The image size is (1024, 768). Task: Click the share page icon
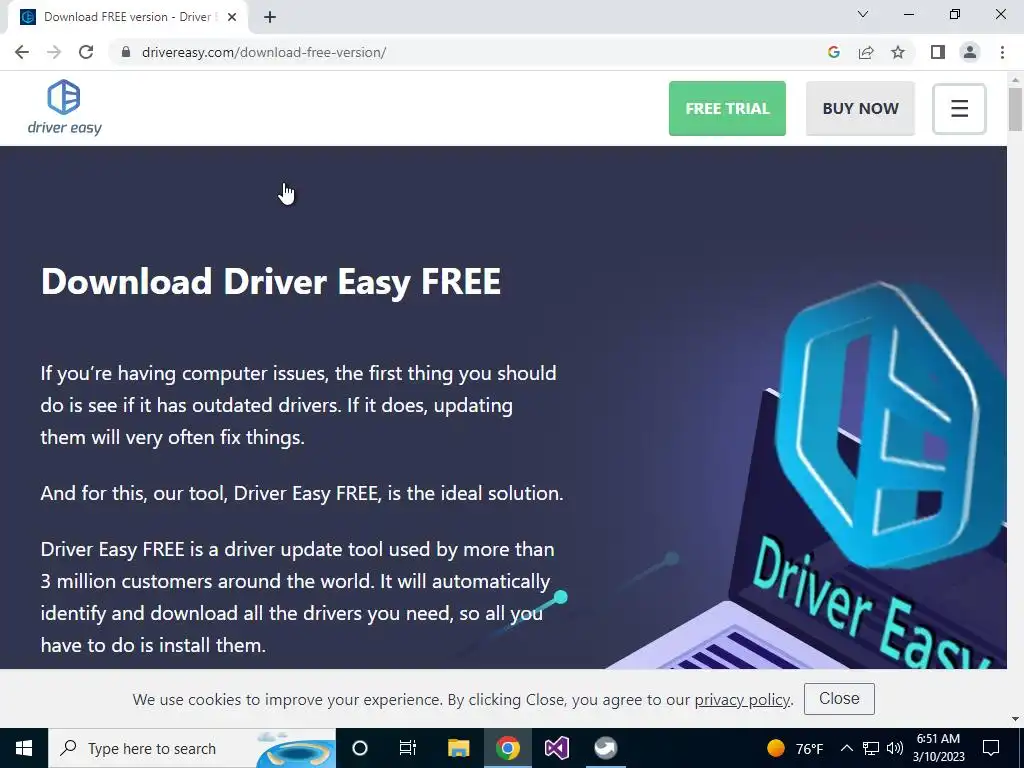[866, 52]
